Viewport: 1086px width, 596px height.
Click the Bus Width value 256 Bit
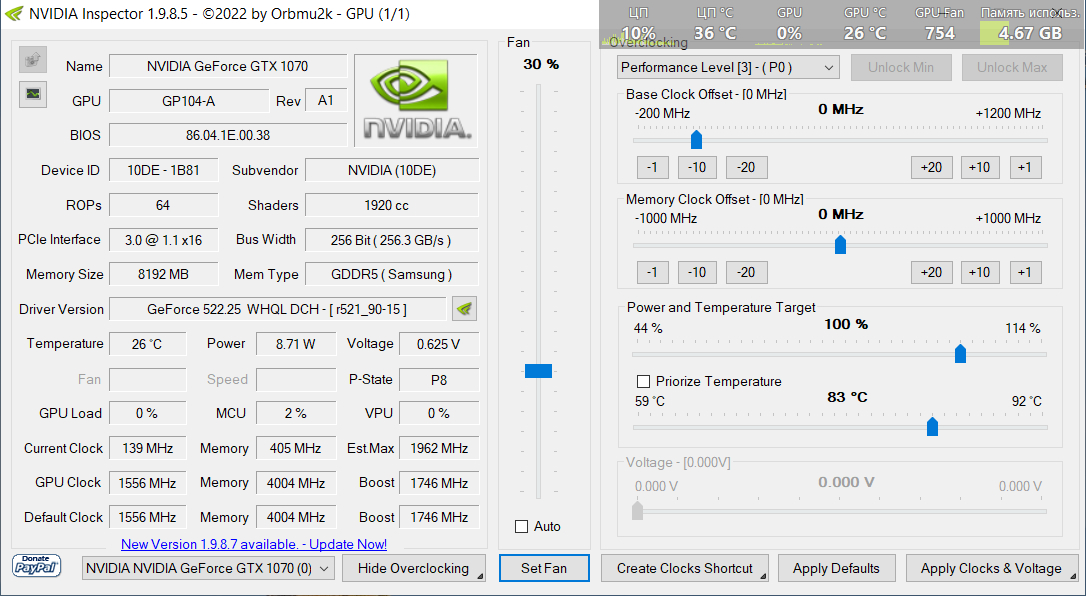391,240
